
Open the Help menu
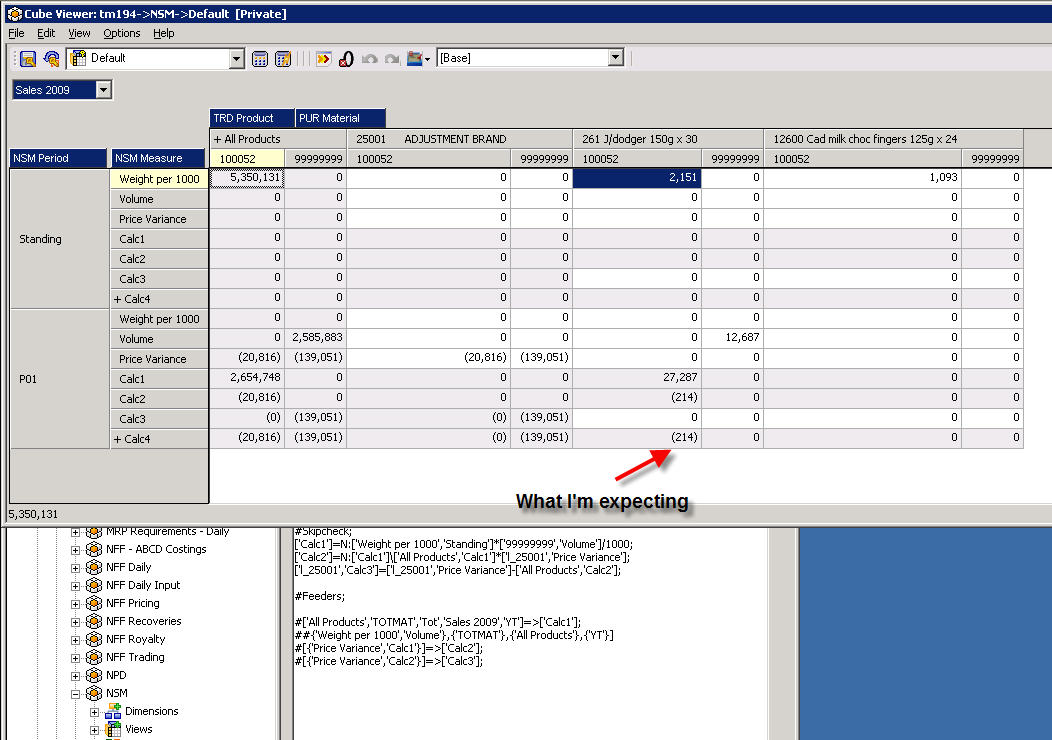163,33
